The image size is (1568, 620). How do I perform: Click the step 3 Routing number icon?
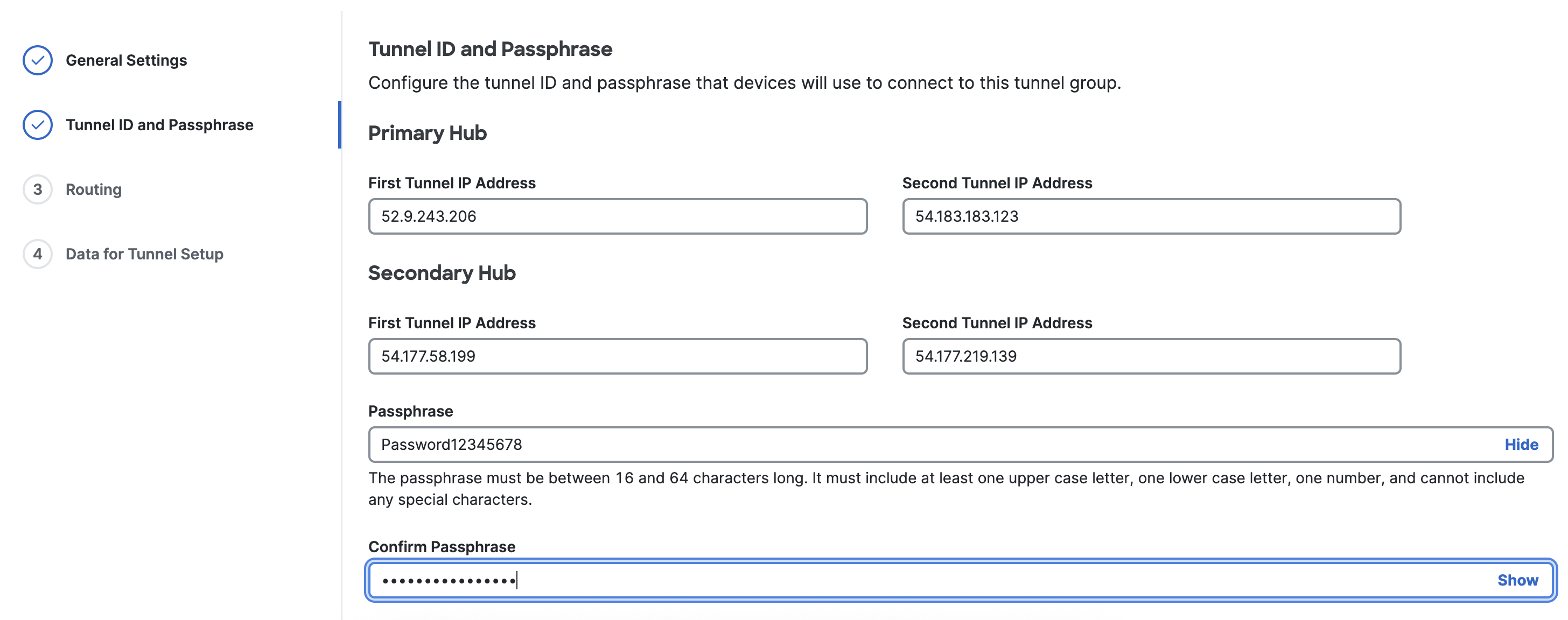pos(38,189)
